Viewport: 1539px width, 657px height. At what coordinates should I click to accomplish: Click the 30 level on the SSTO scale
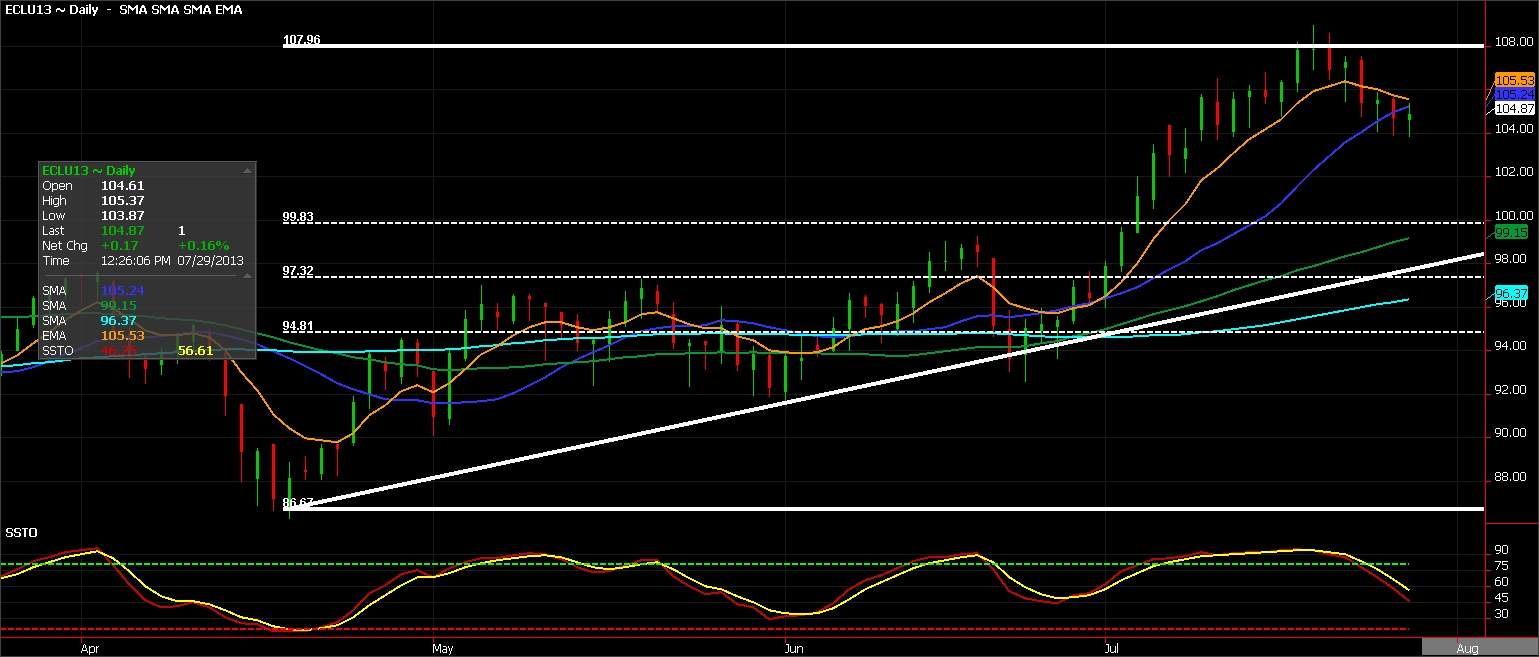pos(1501,614)
